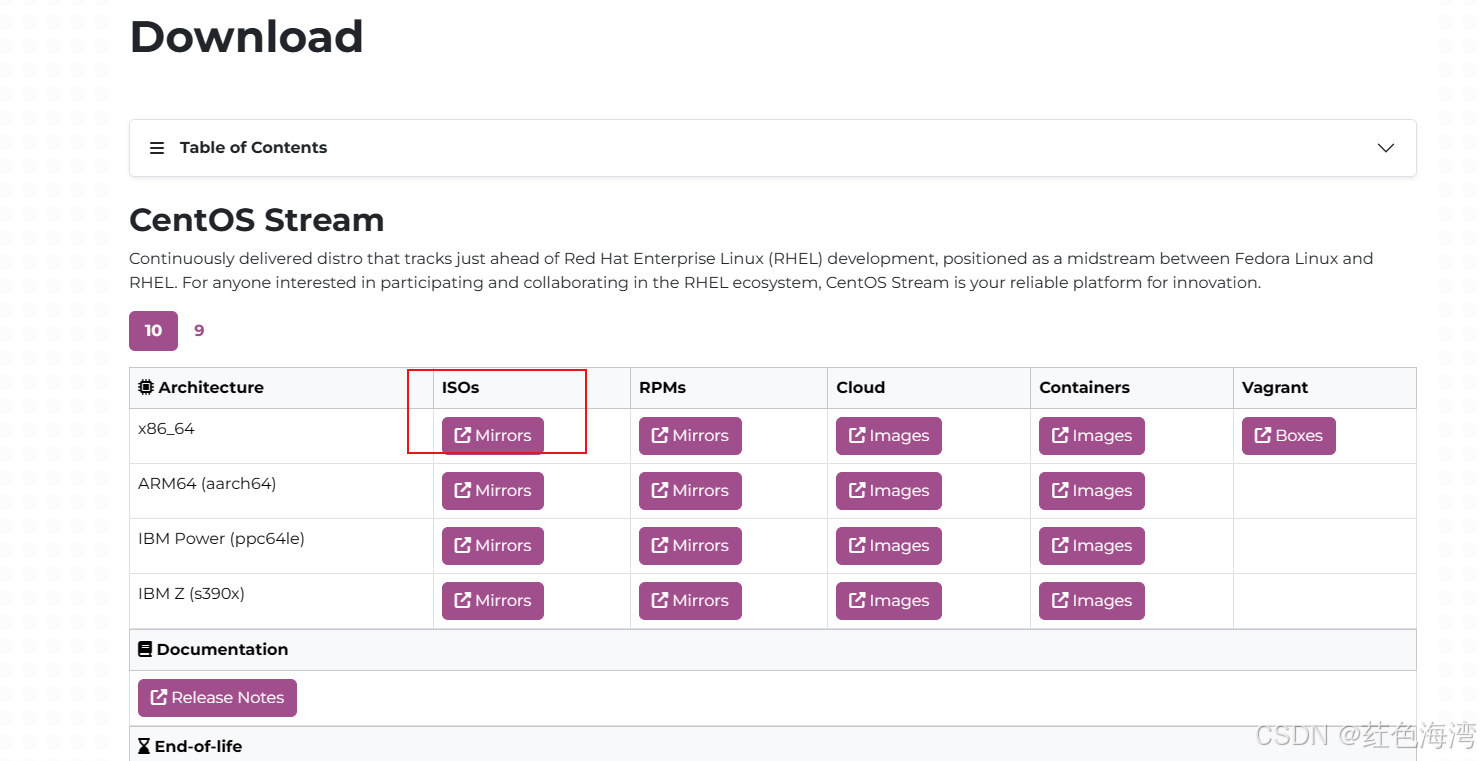This screenshot has height=761, width=1480.
Task: Open ISOs Mirrors for IBM Power (ppc64le)
Action: coord(493,546)
